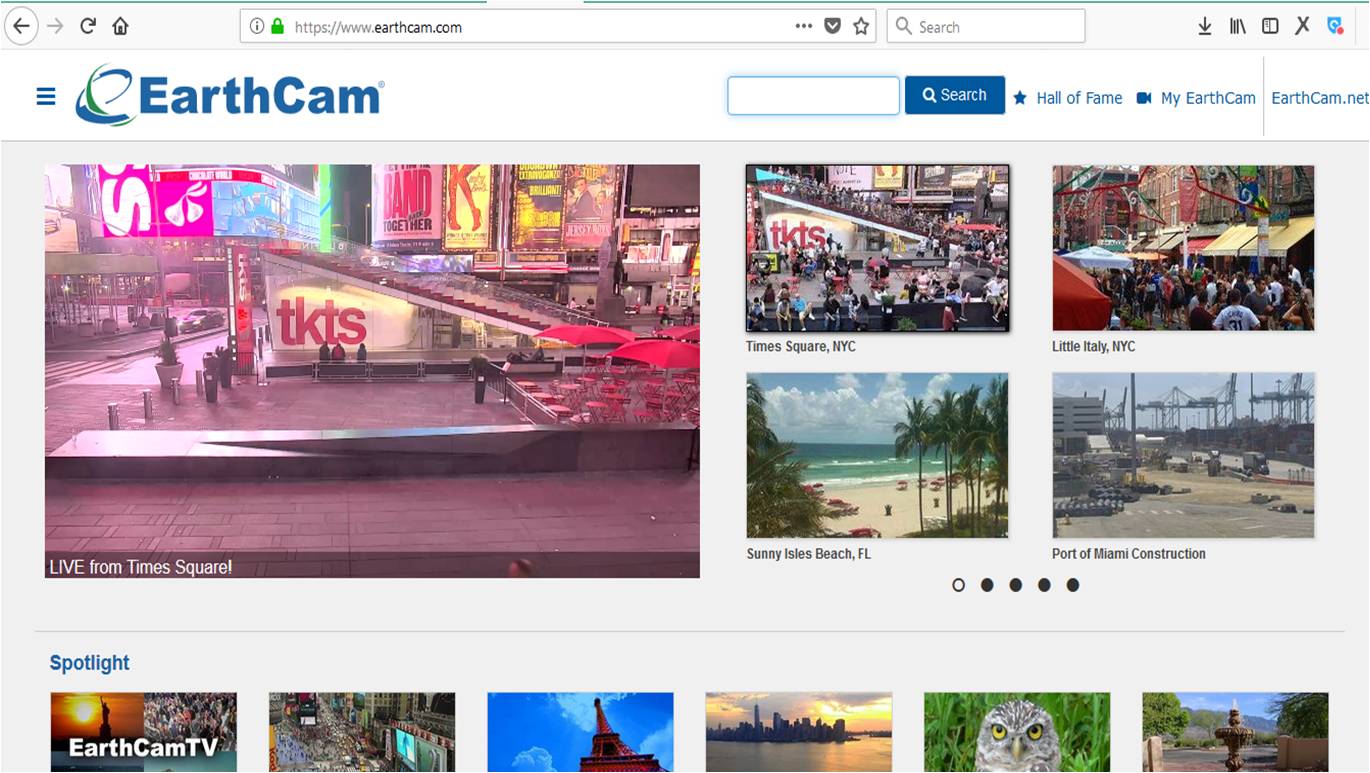Viewport: 1370px width, 773px height.
Task: Select the first carousel dot
Action: coord(958,585)
